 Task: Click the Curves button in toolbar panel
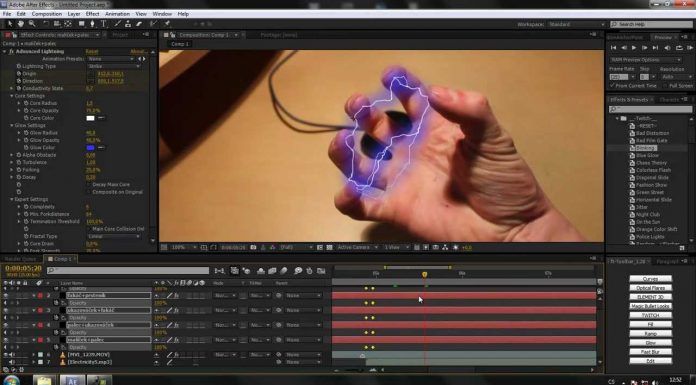pyautogui.click(x=650, y=279)
